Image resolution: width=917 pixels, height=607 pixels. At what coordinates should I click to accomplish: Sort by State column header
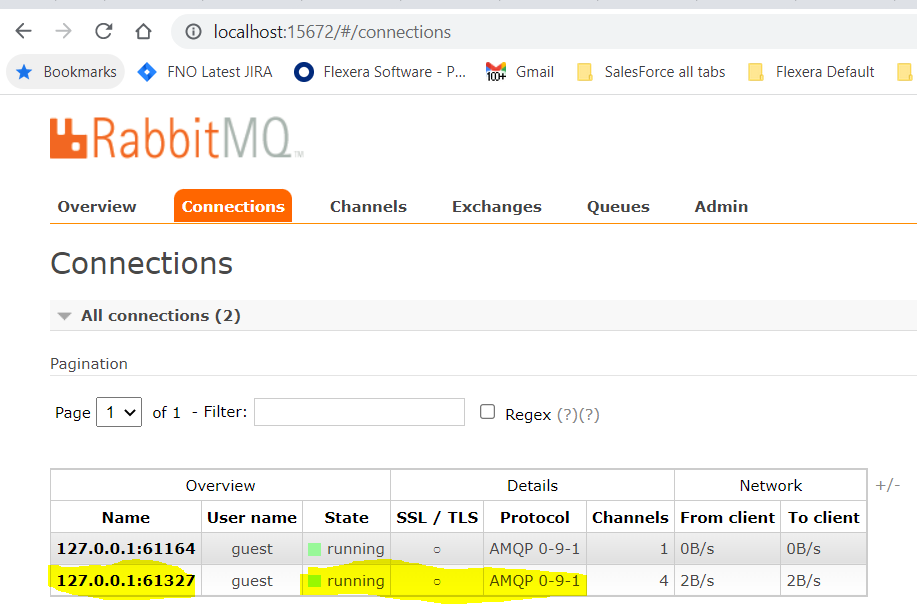tap(346, 518)
